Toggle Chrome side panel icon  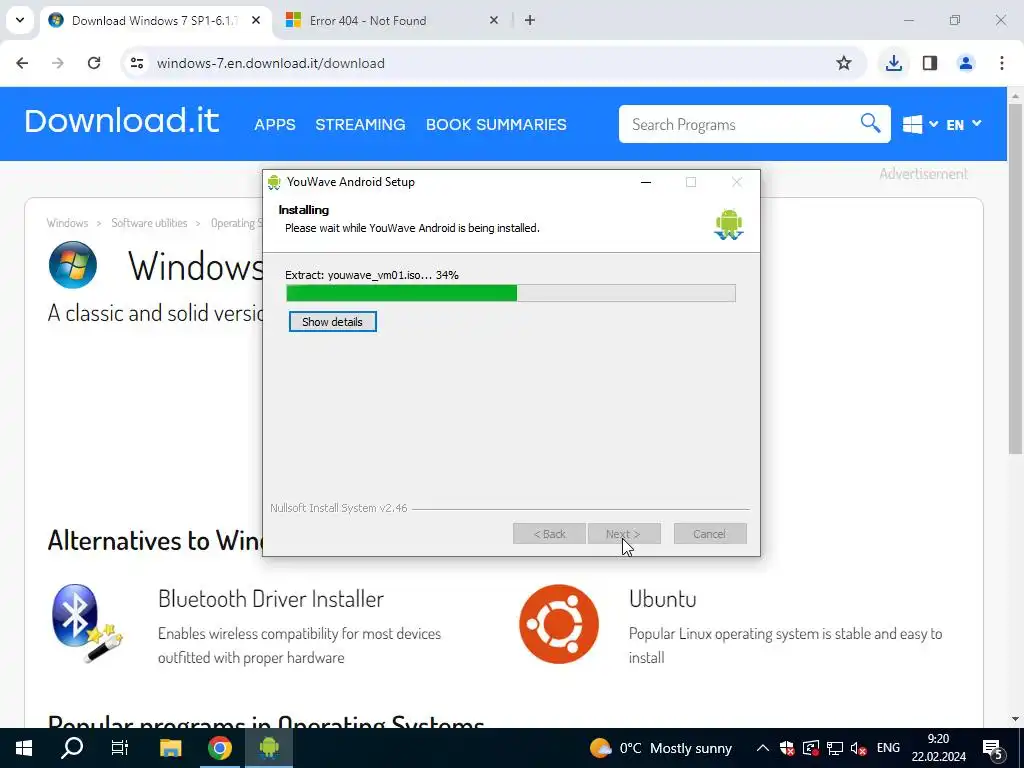[x=930, y=63]
